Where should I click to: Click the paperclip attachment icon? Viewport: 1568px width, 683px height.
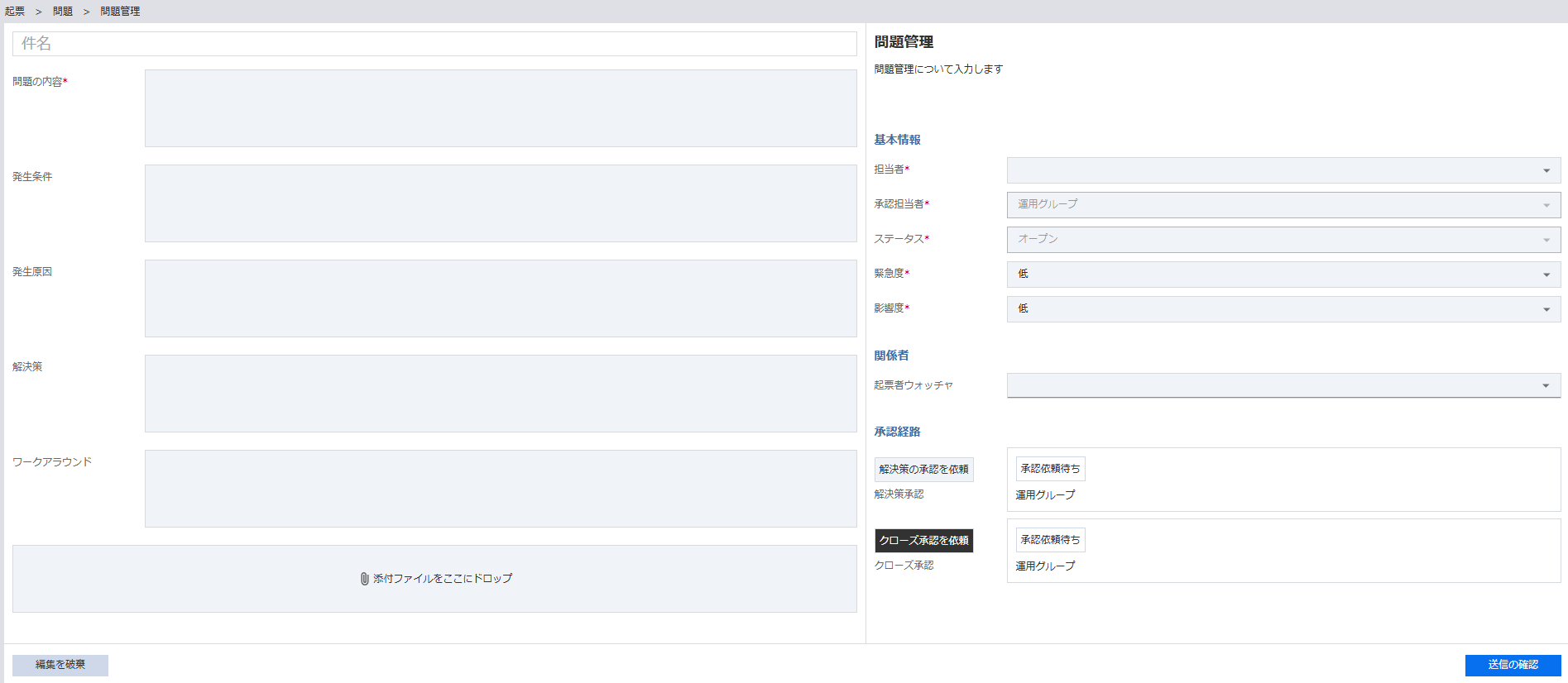[x=364, y=579]
